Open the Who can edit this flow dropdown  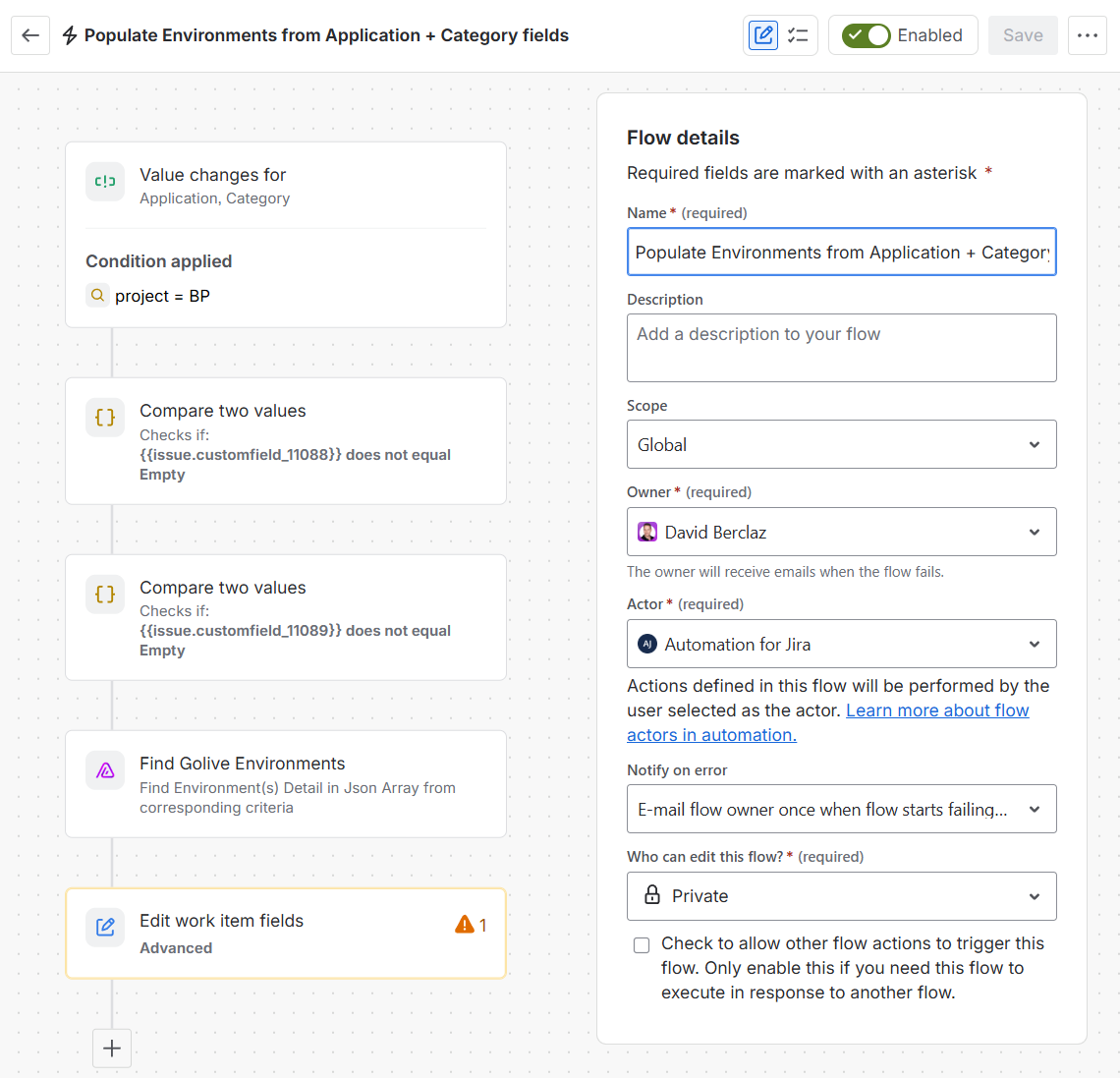(x=841, y=896)
